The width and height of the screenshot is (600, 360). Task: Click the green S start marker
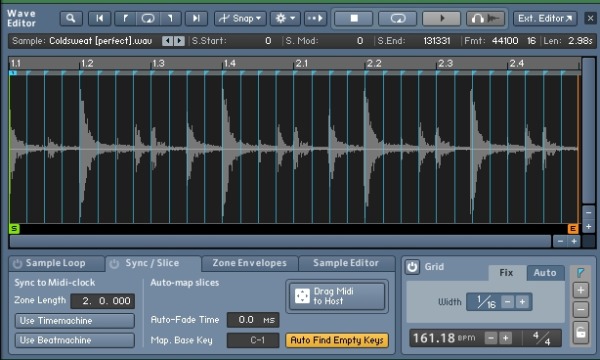[x=14, y=229]
